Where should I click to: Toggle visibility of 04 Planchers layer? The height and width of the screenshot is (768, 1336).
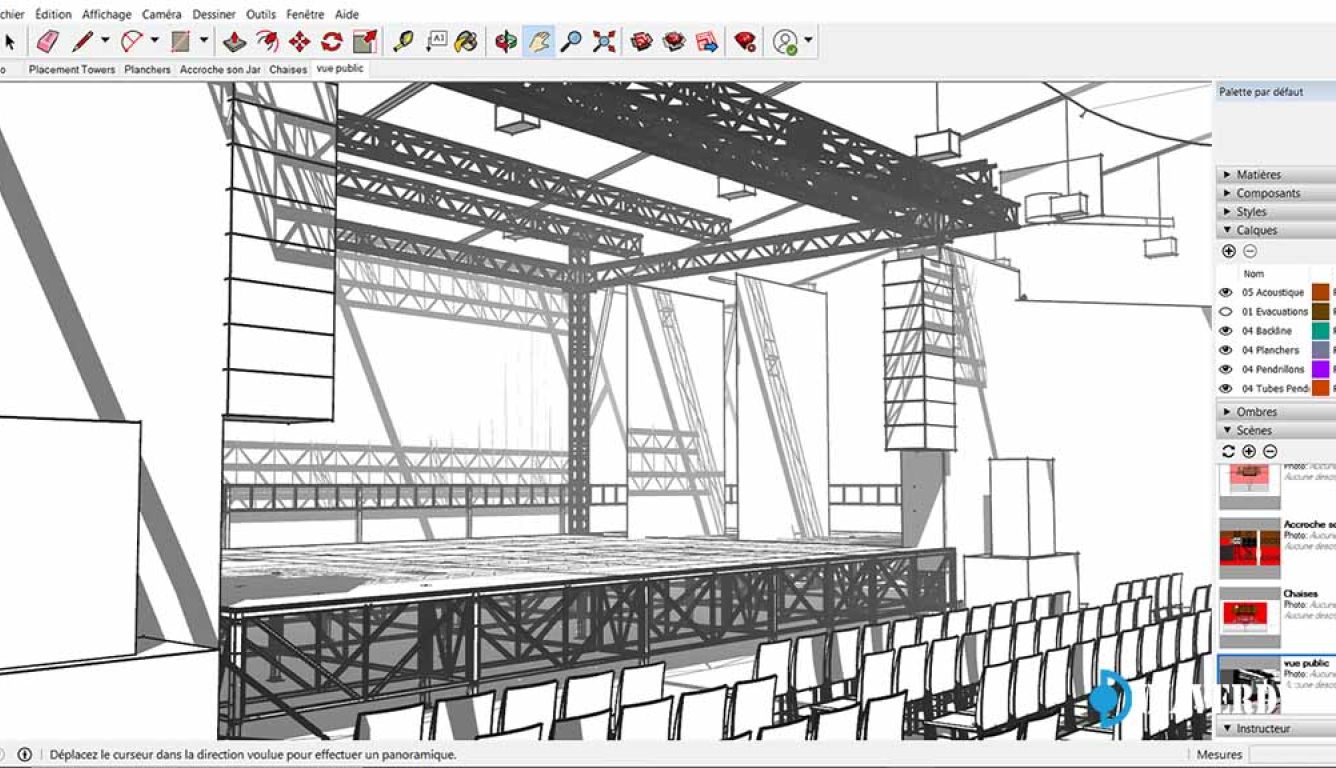coord(1224,350)
